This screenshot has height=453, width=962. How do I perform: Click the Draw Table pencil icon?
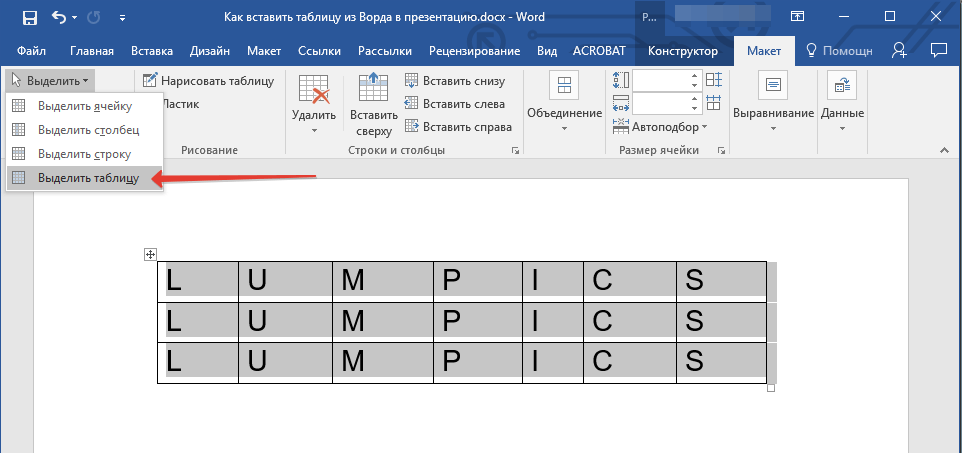tap(150, 81)
